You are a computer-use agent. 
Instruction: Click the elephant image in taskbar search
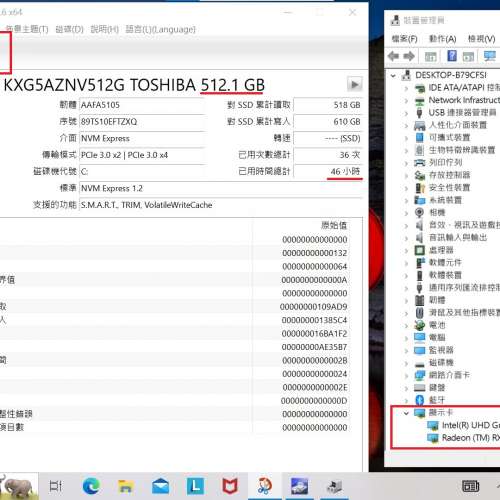pos(19,486)
